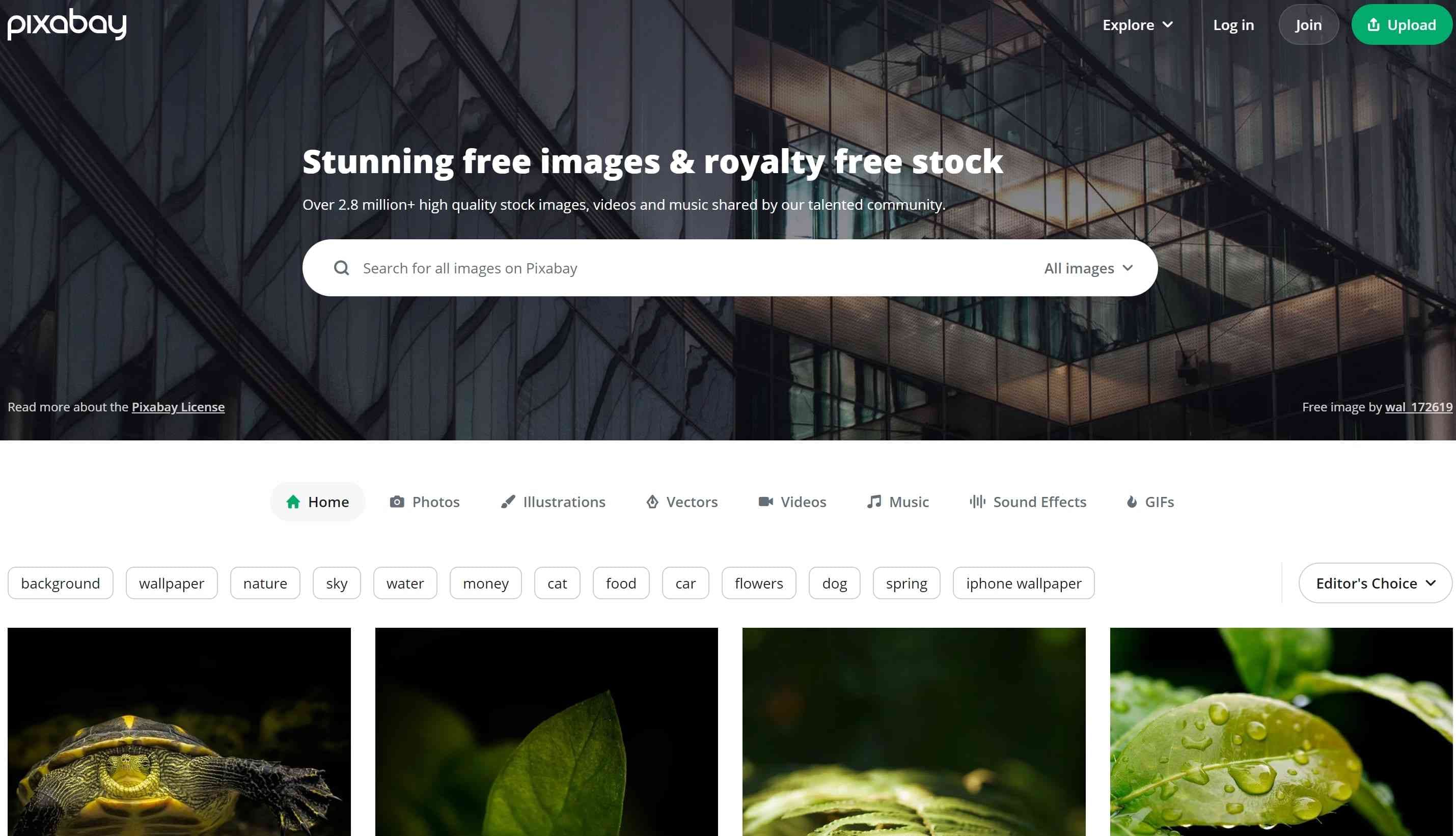
Task: Click the Join button
Action: click(1308, 24)
